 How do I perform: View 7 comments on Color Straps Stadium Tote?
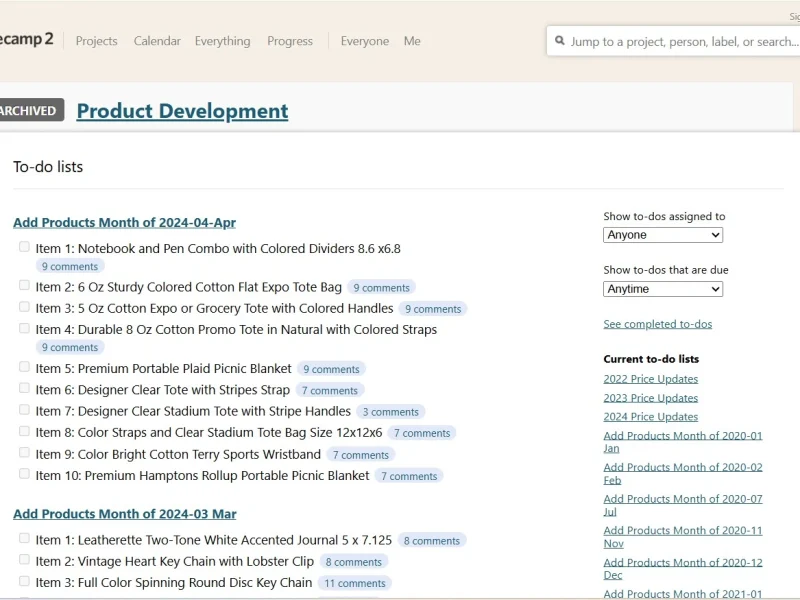click(422, 434)
